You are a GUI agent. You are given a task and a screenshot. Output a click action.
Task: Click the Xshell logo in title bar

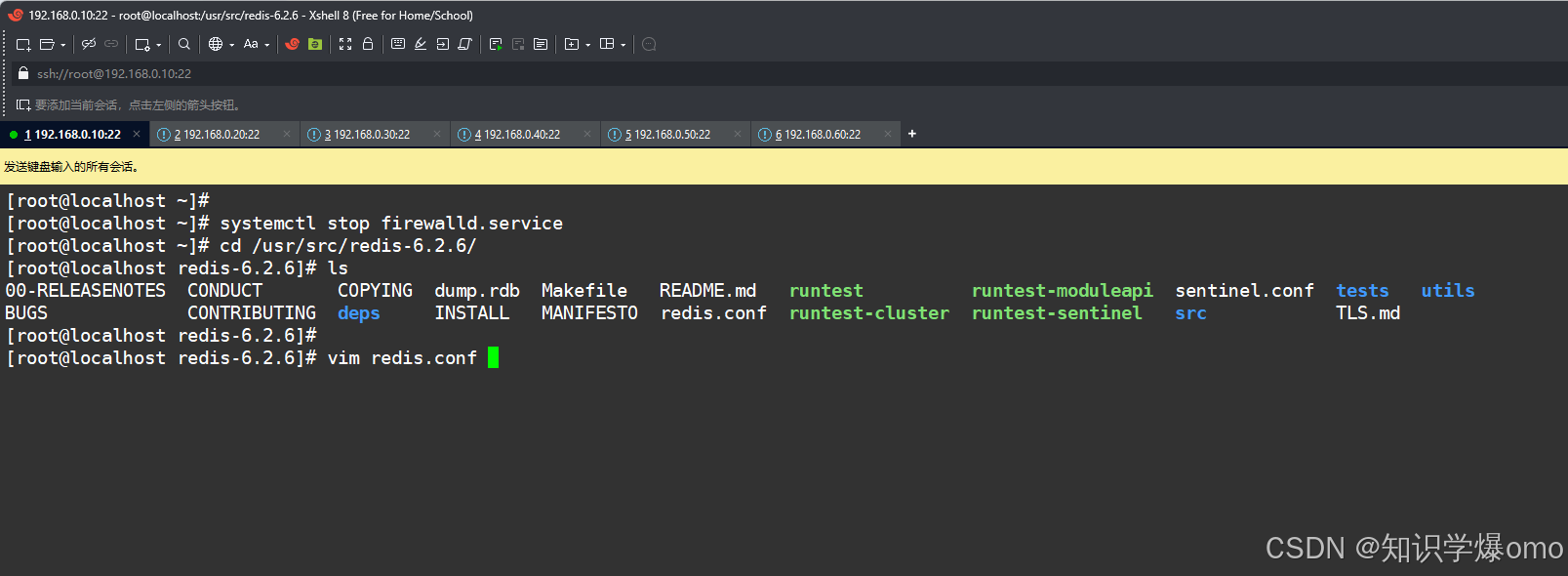tap(15, 15)
